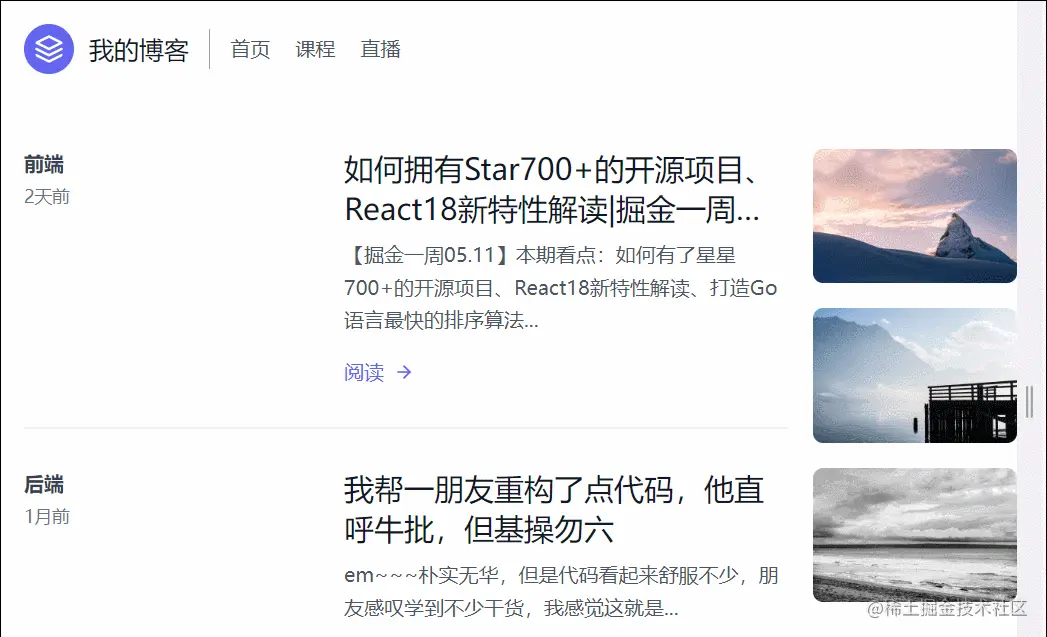Click the snowy mountain peak thumbnail
The width and height of the screenshot is (1047, 637).
point(914,215)
